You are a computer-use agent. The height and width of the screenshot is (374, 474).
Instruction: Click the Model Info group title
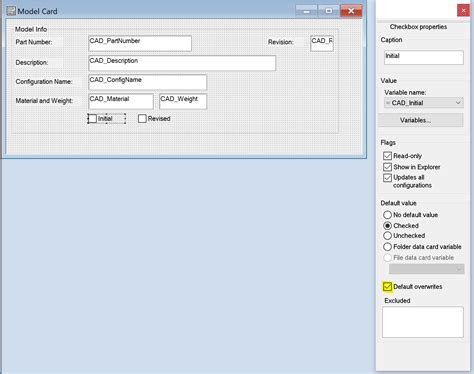pos(31,29)
